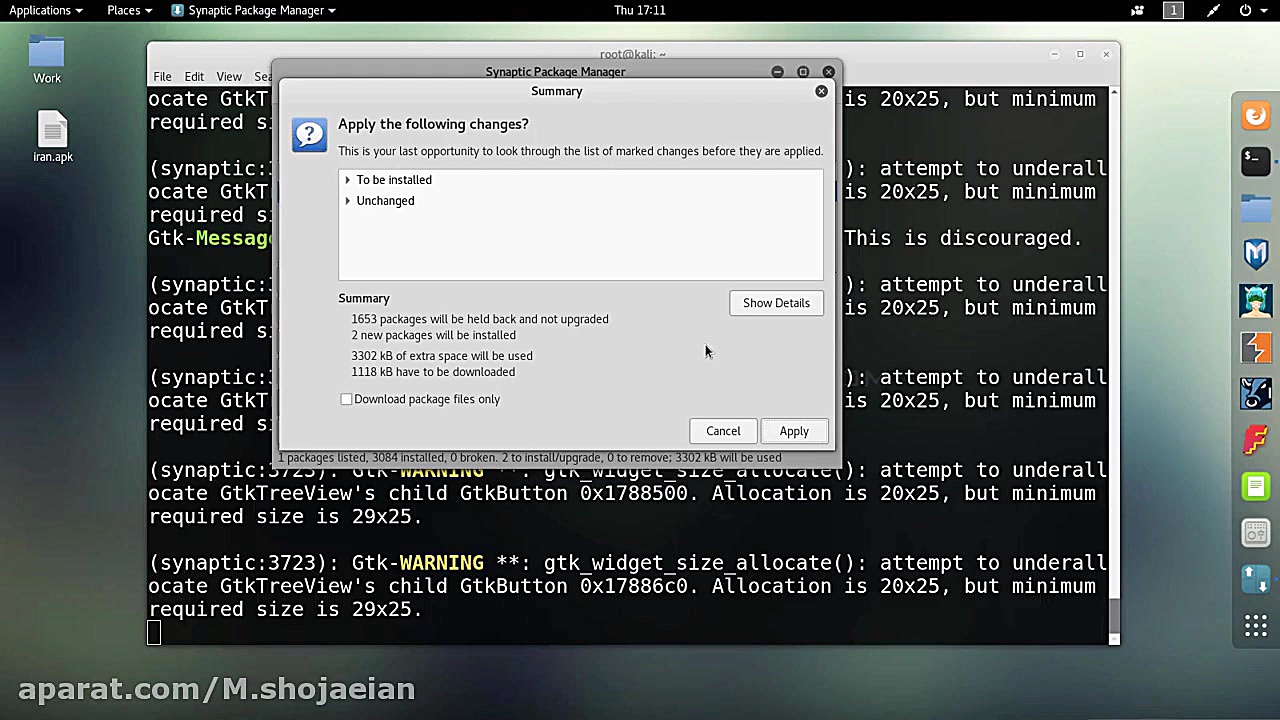Switch workspace using indicator 1

tap(1173, 10)
